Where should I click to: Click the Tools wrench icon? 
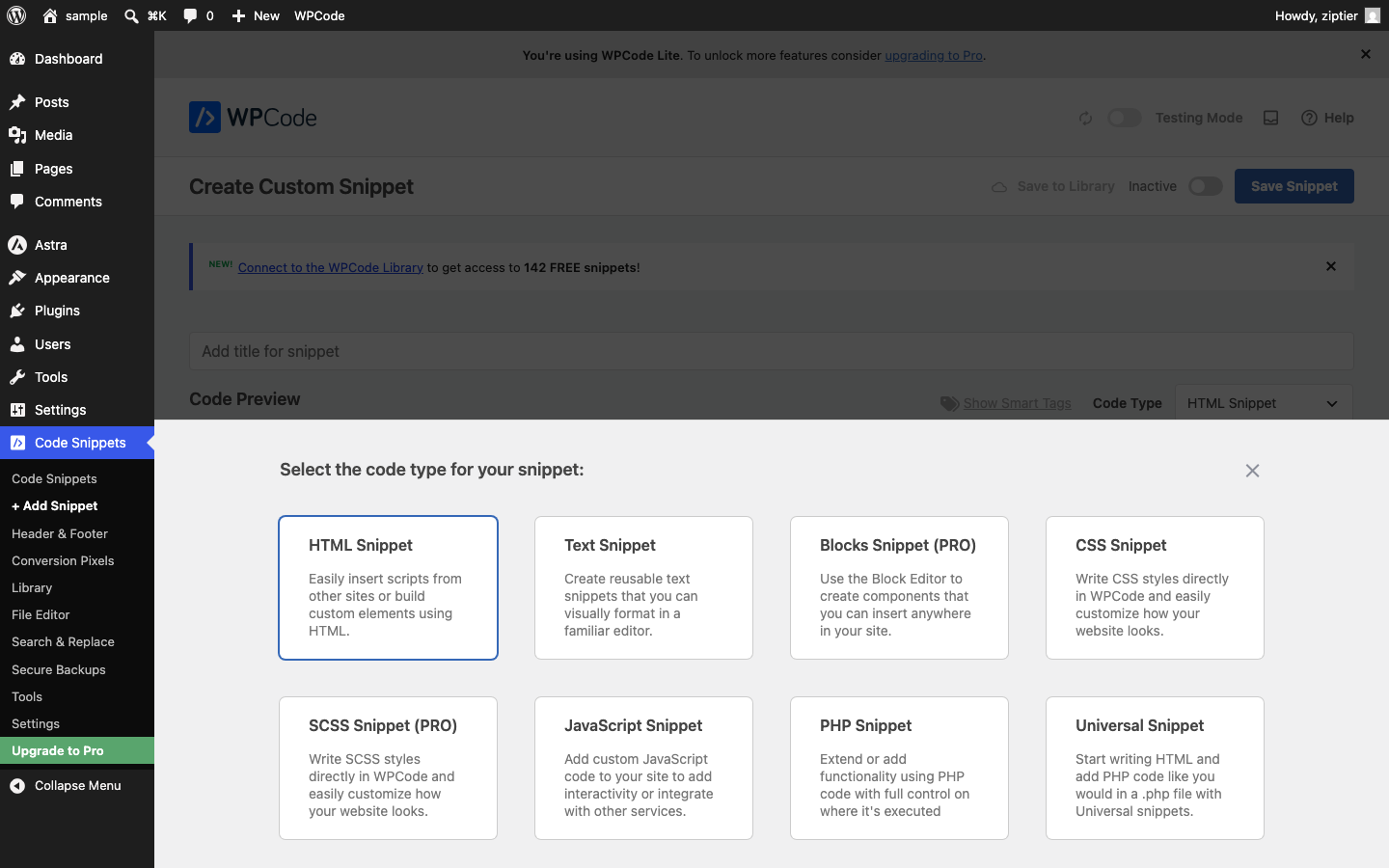(17, 377)
